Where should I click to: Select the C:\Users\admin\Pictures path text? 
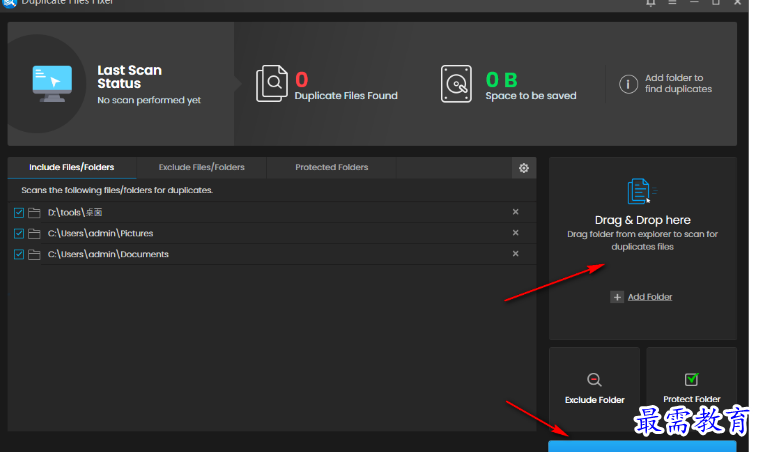tap(101, 233)
